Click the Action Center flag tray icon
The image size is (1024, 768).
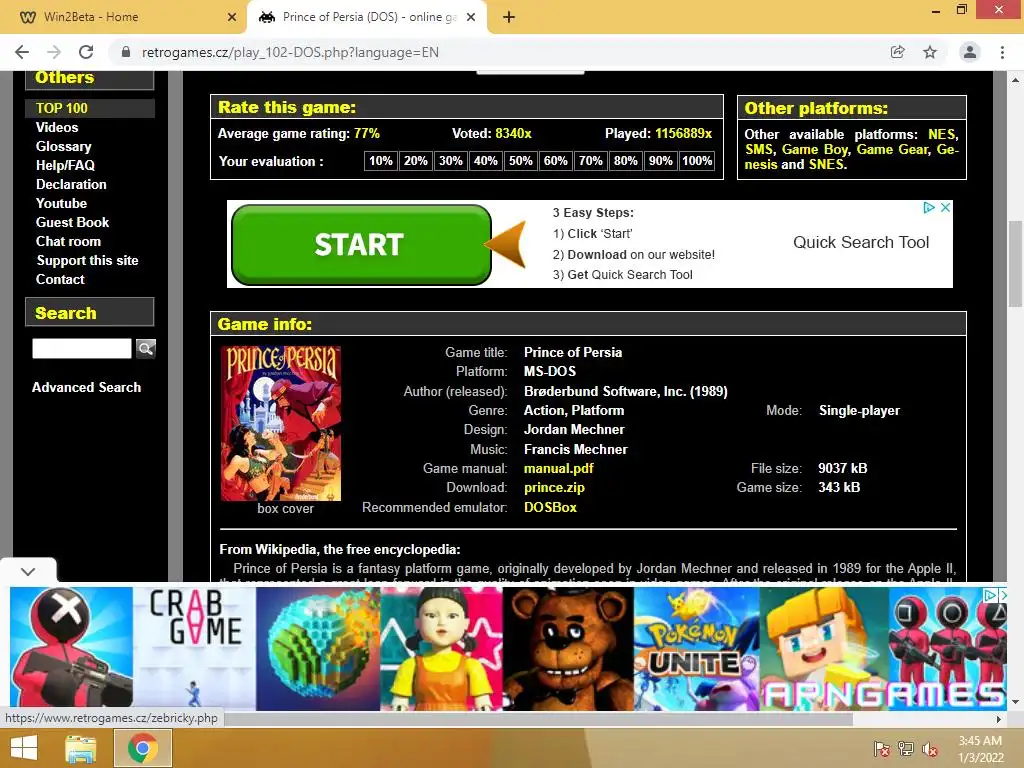pos(882,749)
